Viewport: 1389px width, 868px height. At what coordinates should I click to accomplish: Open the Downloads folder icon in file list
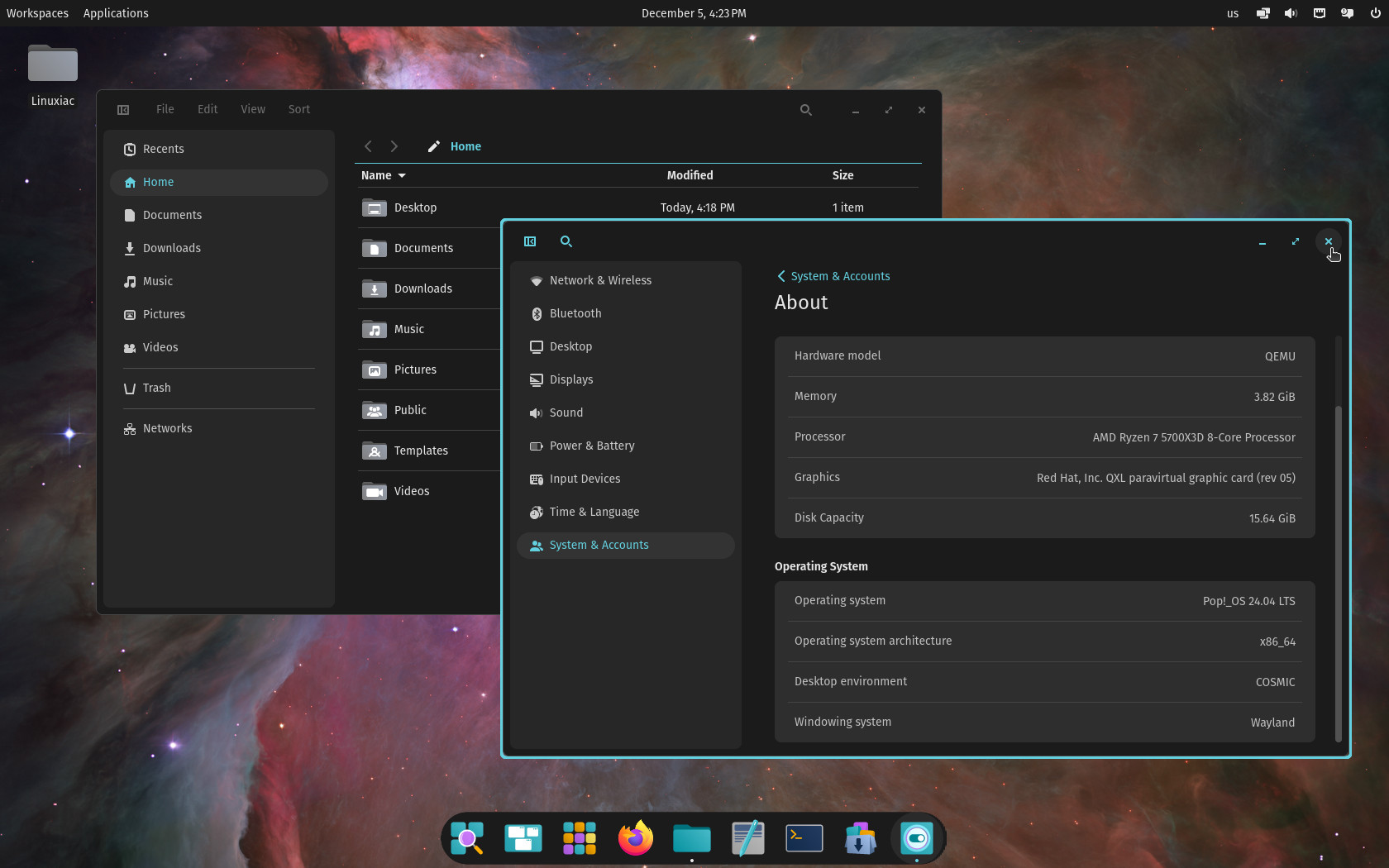pyautogui.click(x=375, y=289)
